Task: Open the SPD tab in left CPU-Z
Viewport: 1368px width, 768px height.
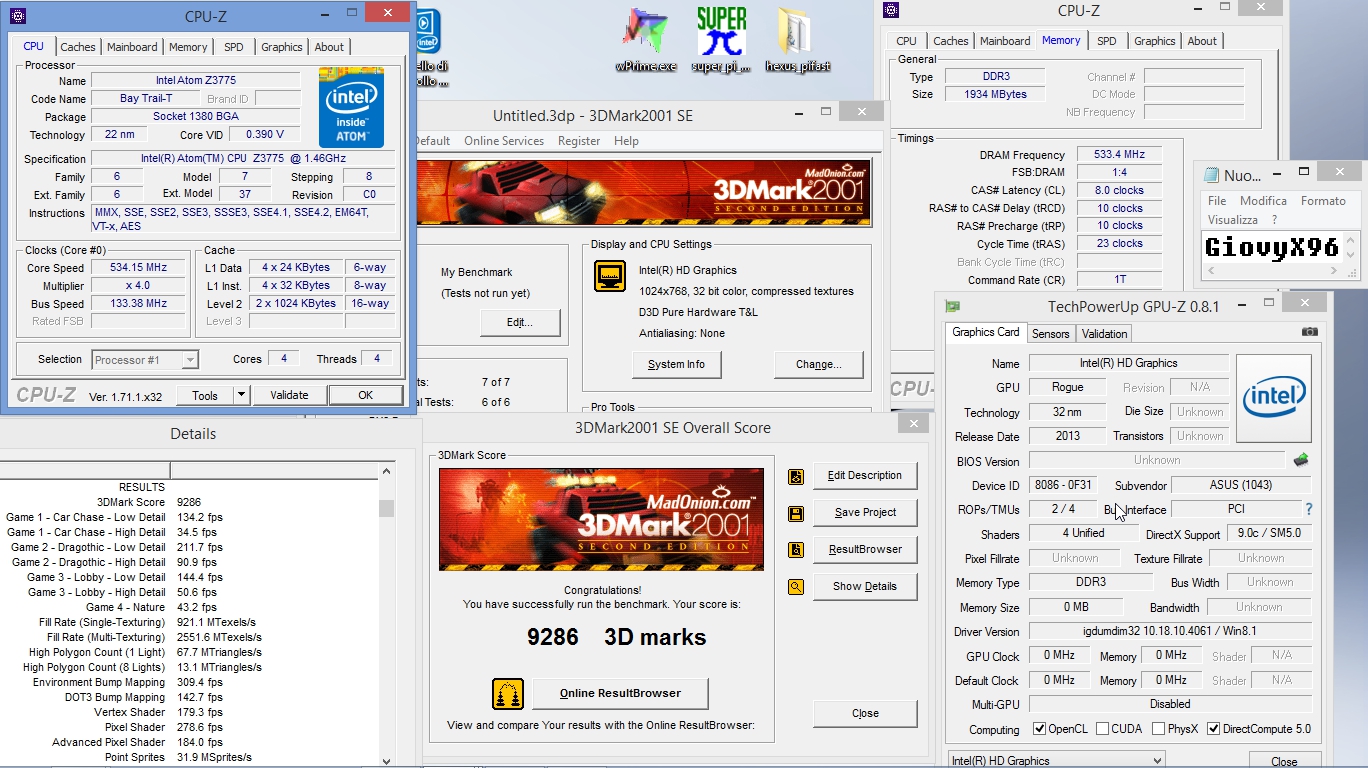Action: (233, 47)
